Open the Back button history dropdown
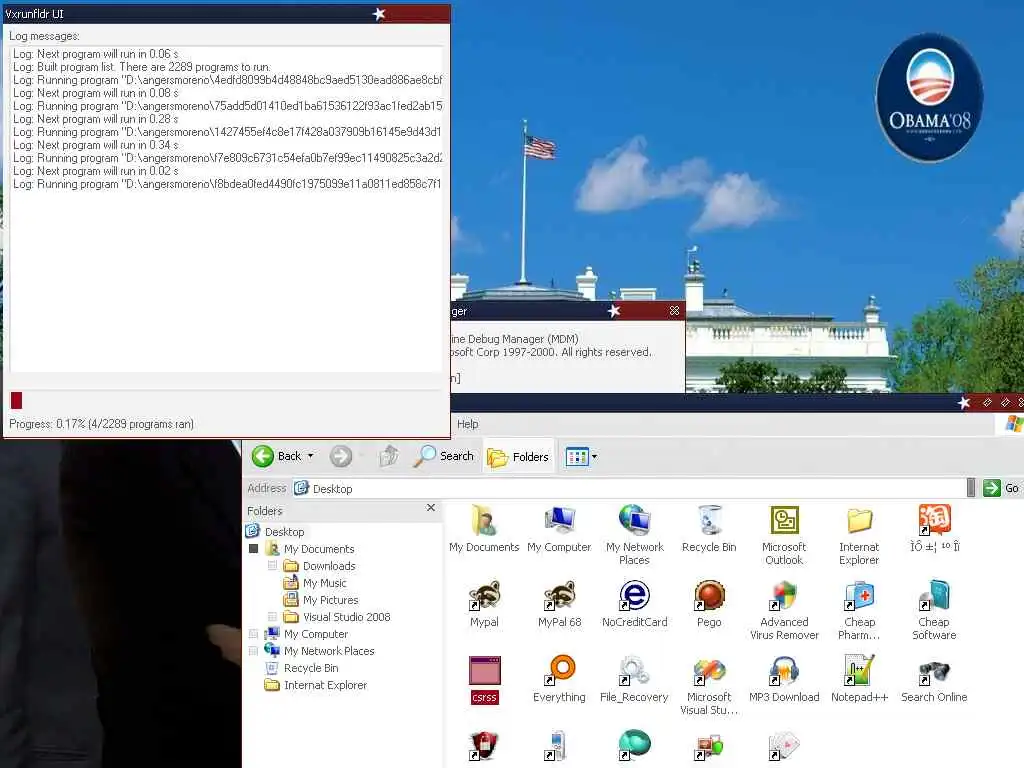Screen dimensions: 1024x768 coord(310,456)
